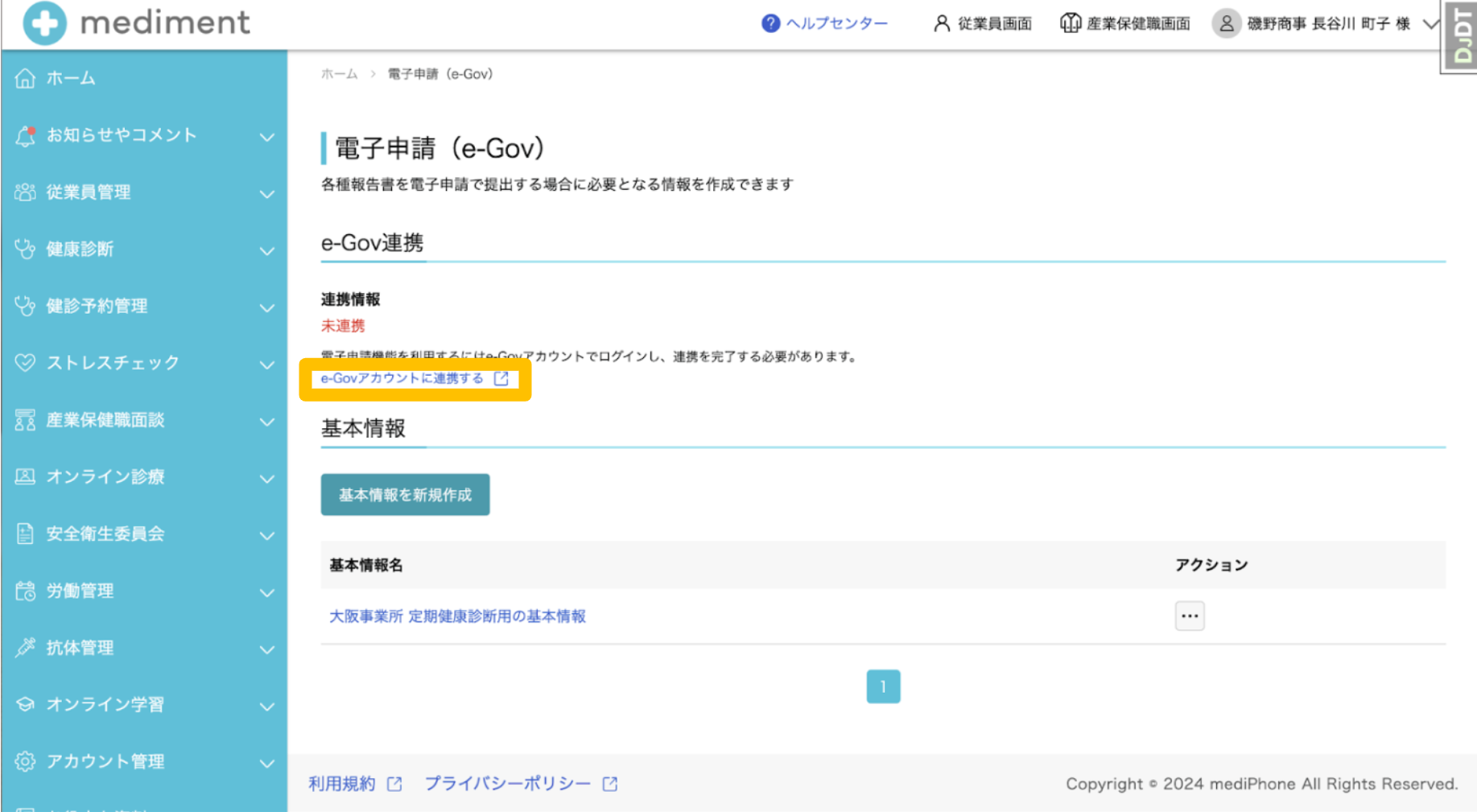1477x812 pixels.
Task: Switch to 従業員画面 link text
Action: (x=995, y=23)
